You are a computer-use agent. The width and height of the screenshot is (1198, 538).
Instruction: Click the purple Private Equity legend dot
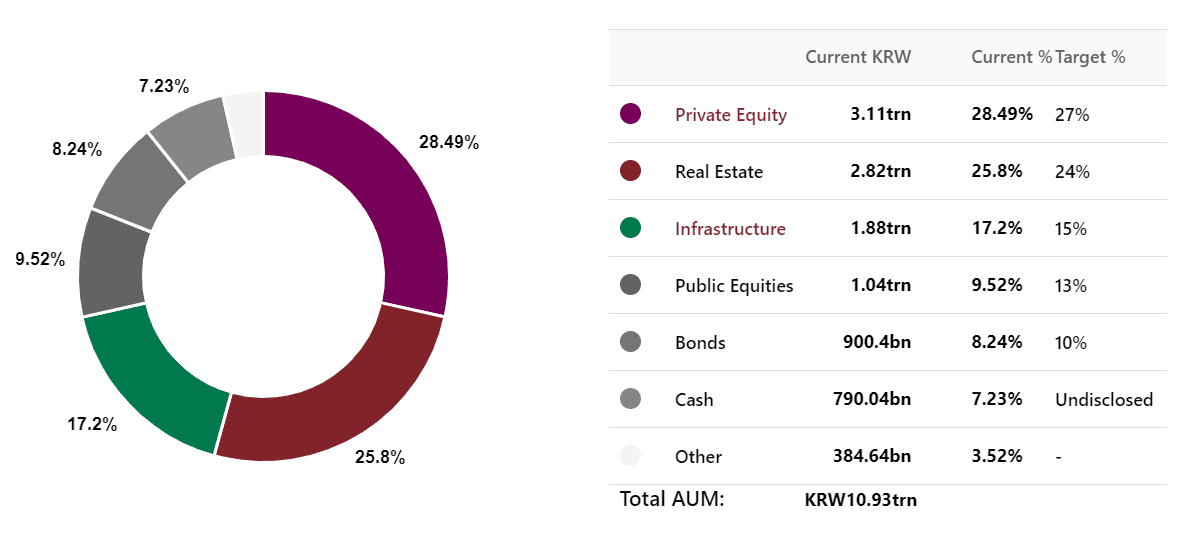click(630, 115)
